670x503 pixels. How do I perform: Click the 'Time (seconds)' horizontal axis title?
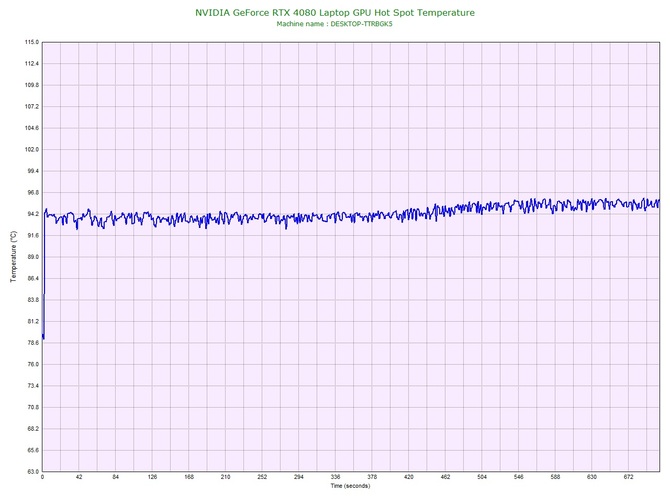[350, 486]
